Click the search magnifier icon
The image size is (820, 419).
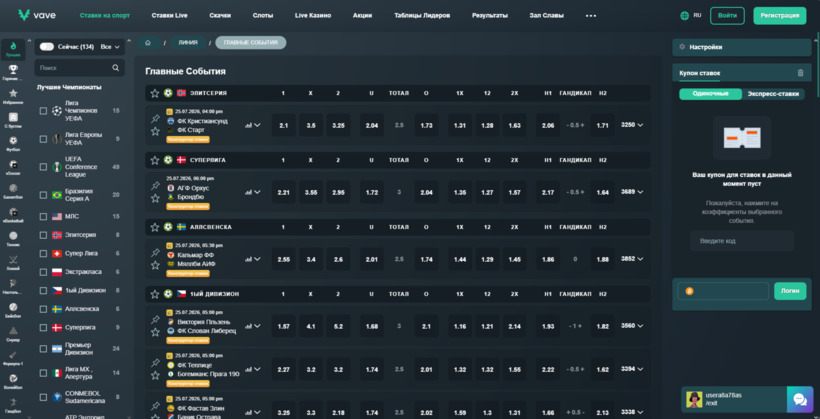click(x=116, y=68)
